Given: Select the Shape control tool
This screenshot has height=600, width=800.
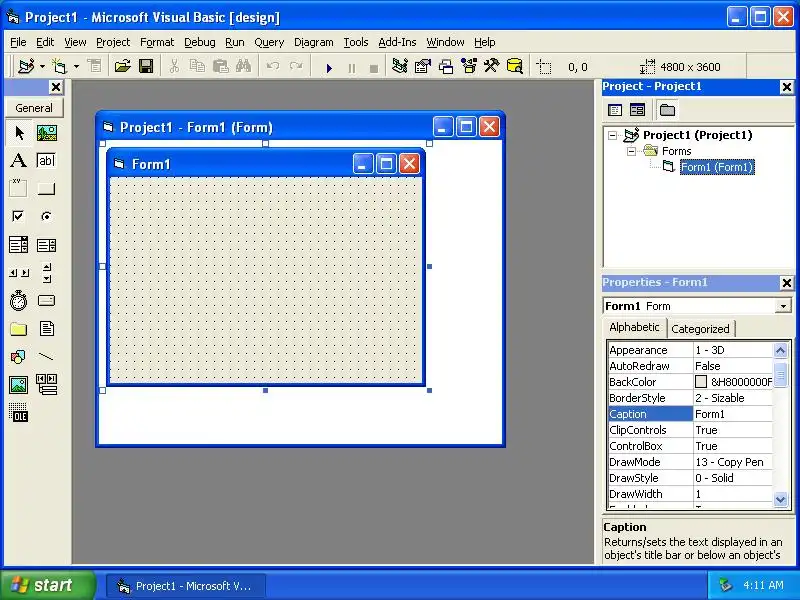Looking at the screenshot, I should (19, 357).
